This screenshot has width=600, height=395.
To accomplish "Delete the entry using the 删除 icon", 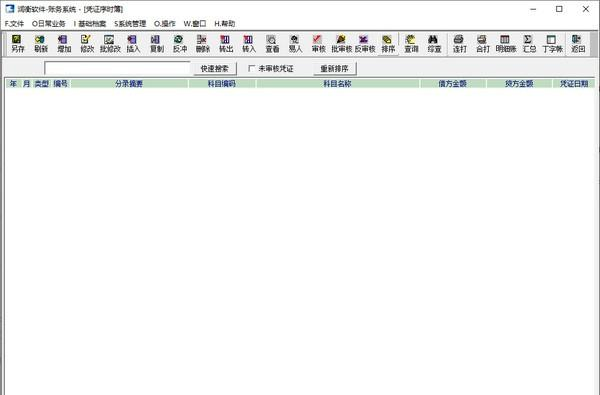I will pyautogui.click(x=203, y=44).
